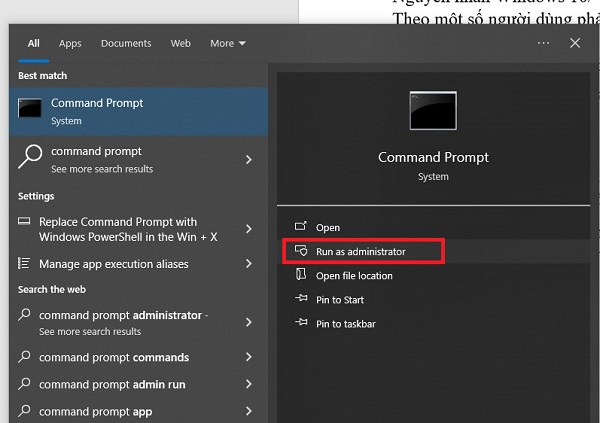Click Open in the preview pane
The width and height of the screenshot is (600, 423).
pos(434,227)
